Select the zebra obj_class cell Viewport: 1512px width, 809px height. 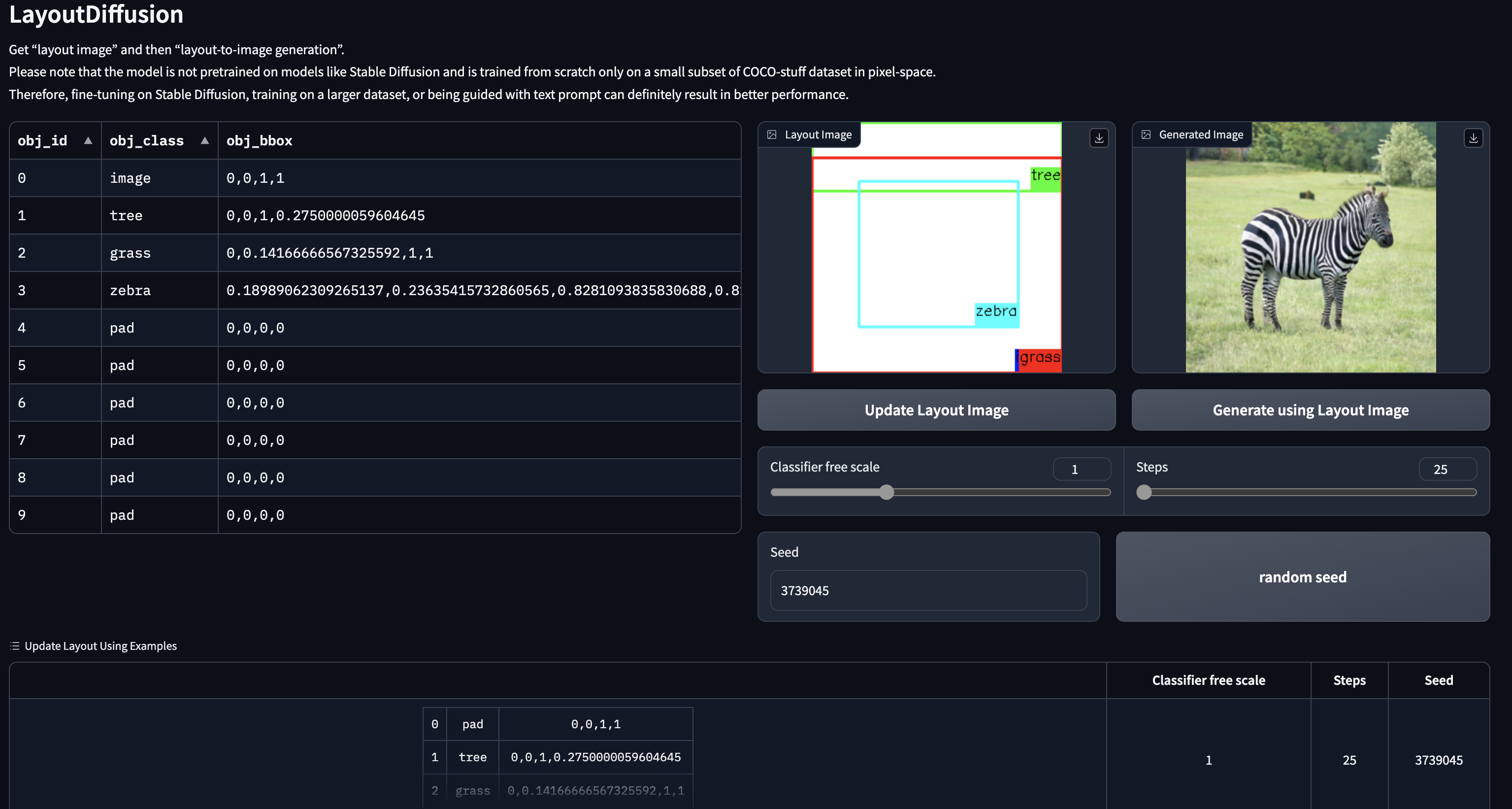click(159, 290)
